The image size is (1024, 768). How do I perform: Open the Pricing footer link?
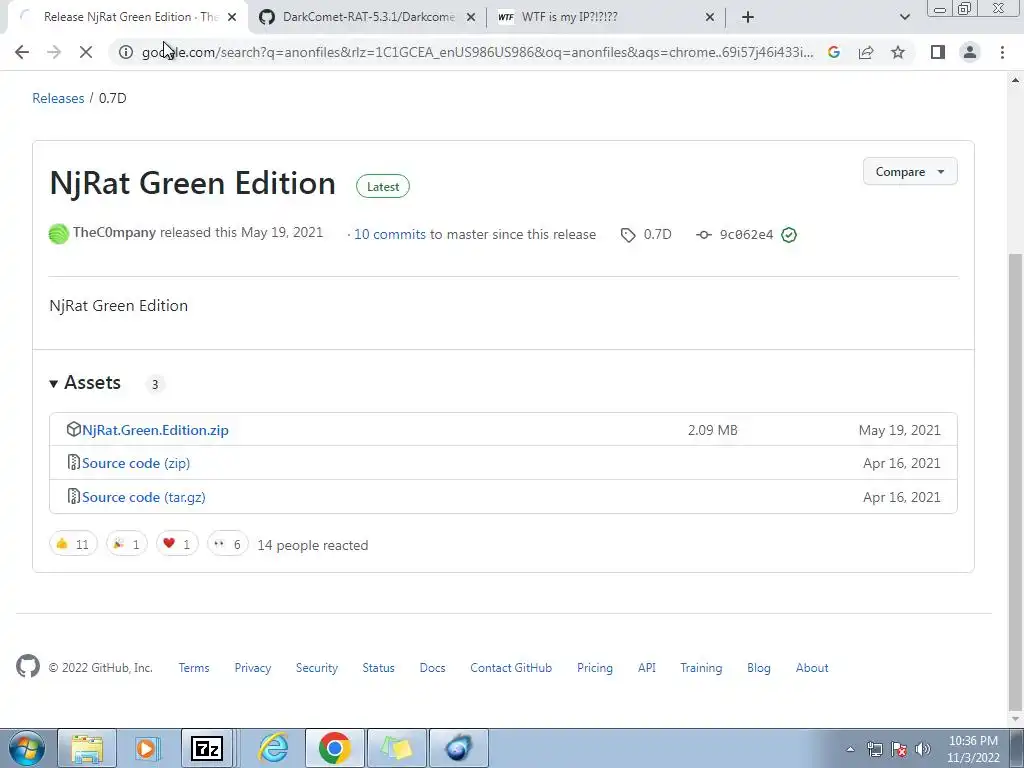(595, 668)
